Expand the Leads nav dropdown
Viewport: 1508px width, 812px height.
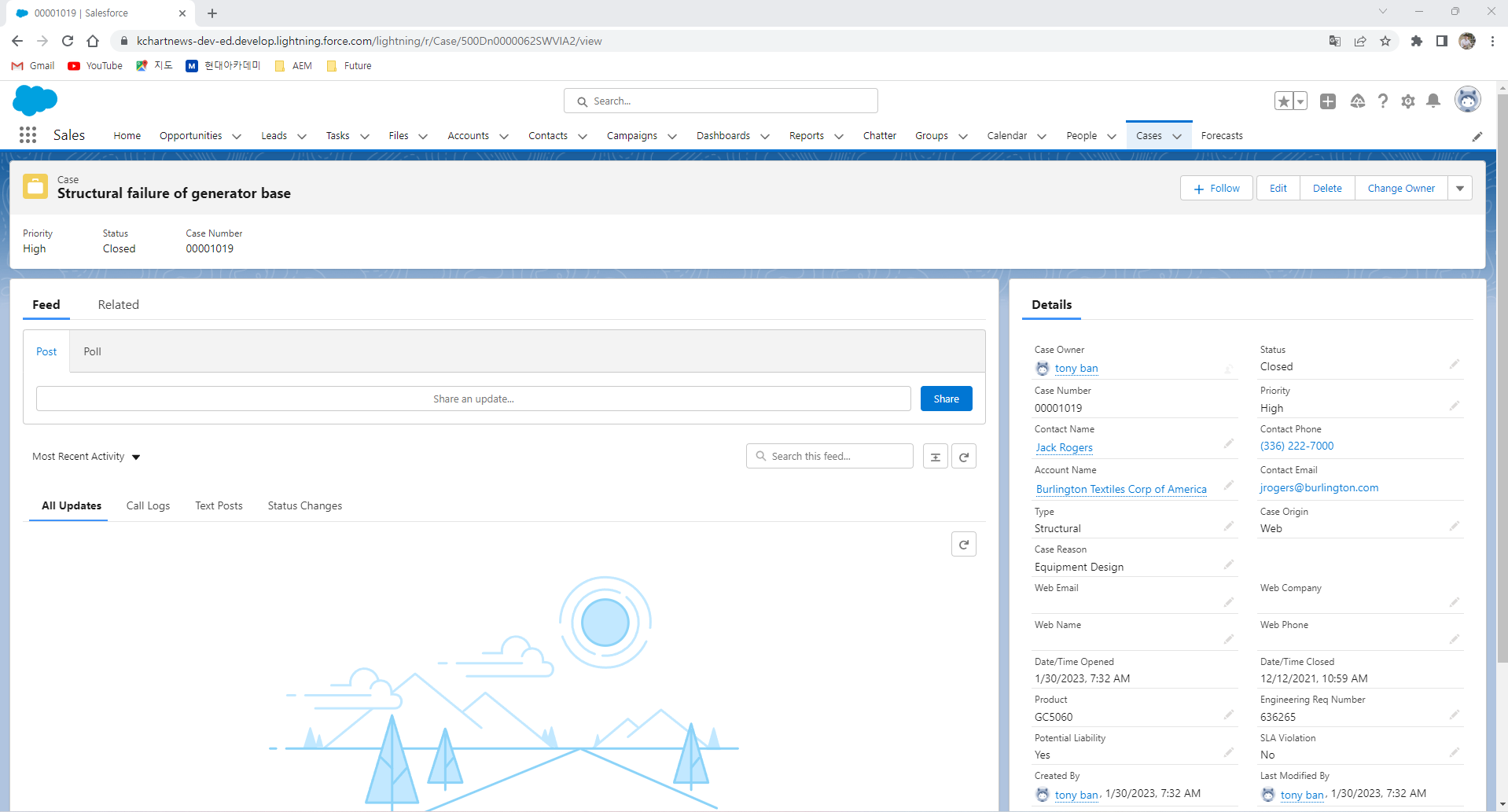(302, 136)
